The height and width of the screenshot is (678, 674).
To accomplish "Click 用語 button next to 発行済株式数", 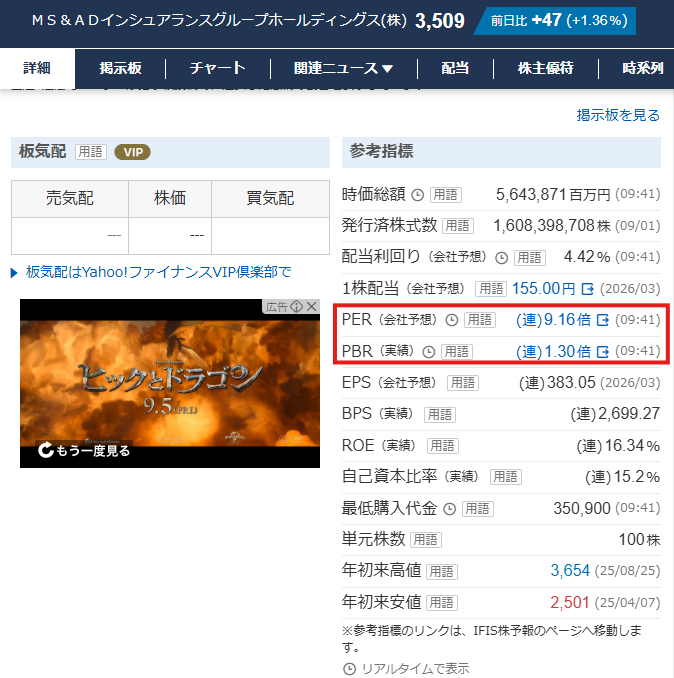I will [458, 226].
